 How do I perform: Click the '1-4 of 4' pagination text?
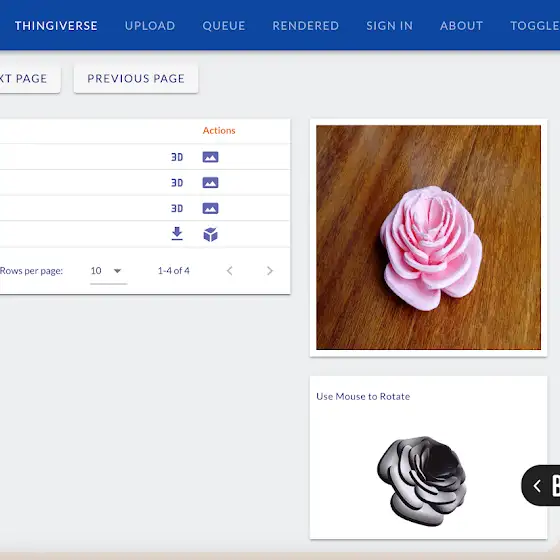[x=174, y=271]
